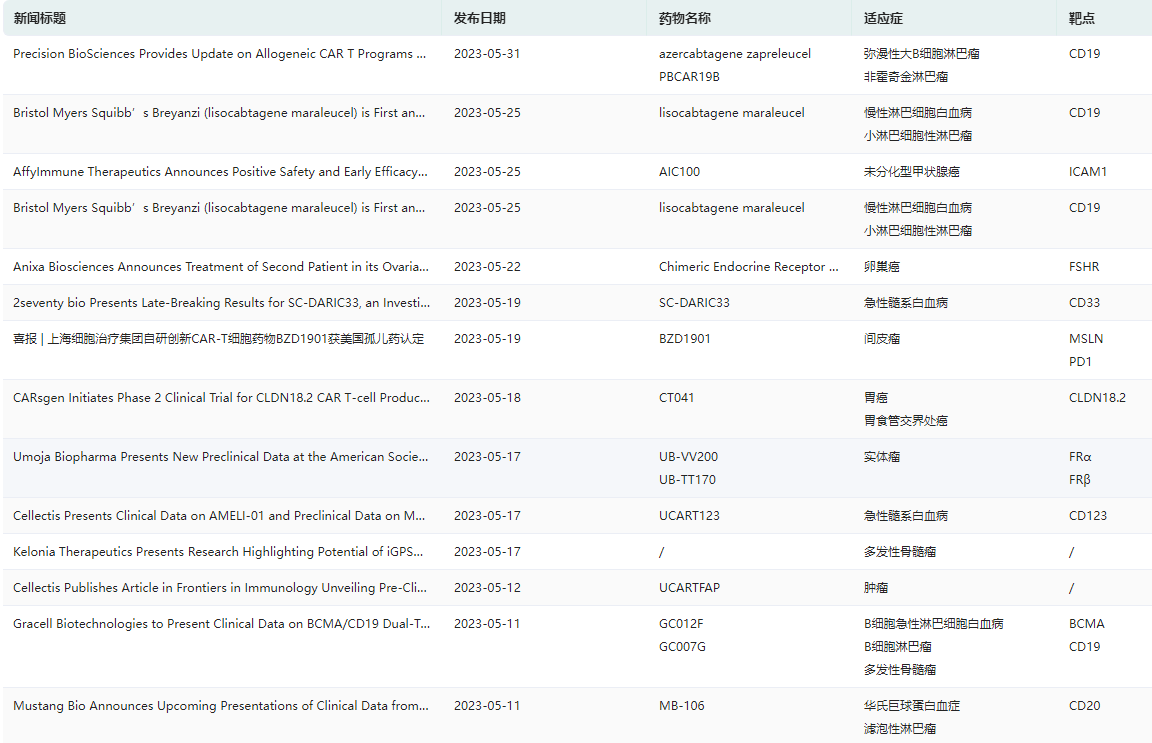Click target MSLN
This screenshot has height=743, width=1152.
[1086, 339]
